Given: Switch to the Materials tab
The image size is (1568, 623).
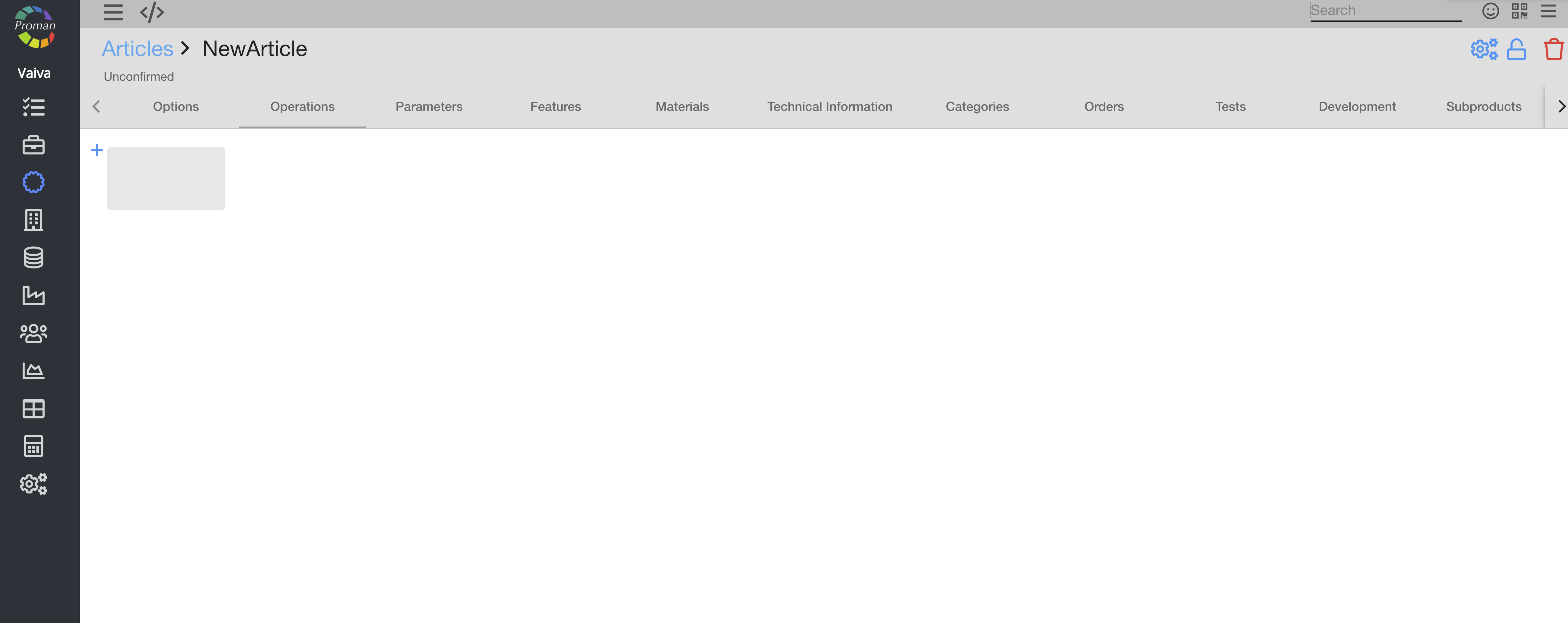Looking at the screenshot, I should tap(682, 106).
